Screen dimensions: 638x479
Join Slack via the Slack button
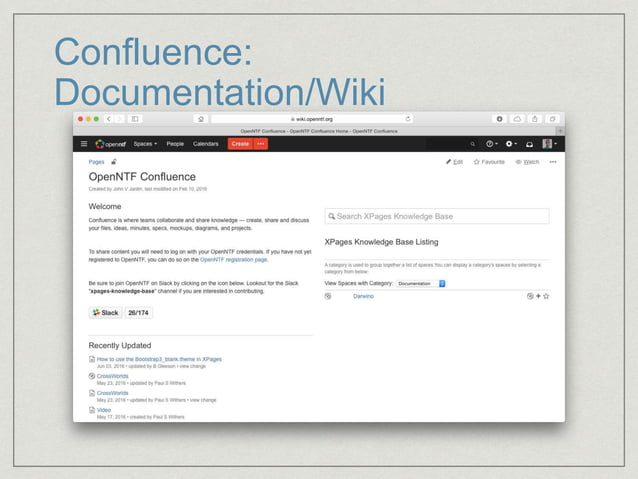click(105, 313)
